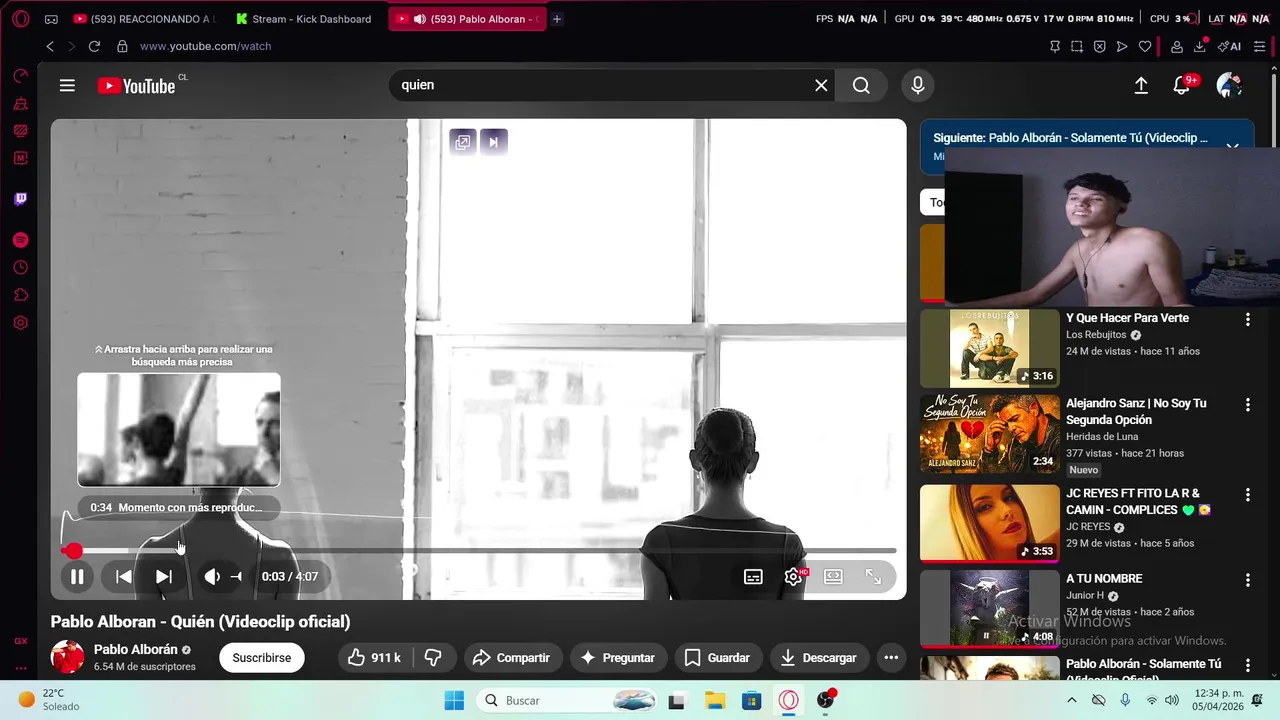Image resolution: width=1280 pixels, height=720 pixels.
Task: Open Twitch panel in sidebar
Action: 20,199
